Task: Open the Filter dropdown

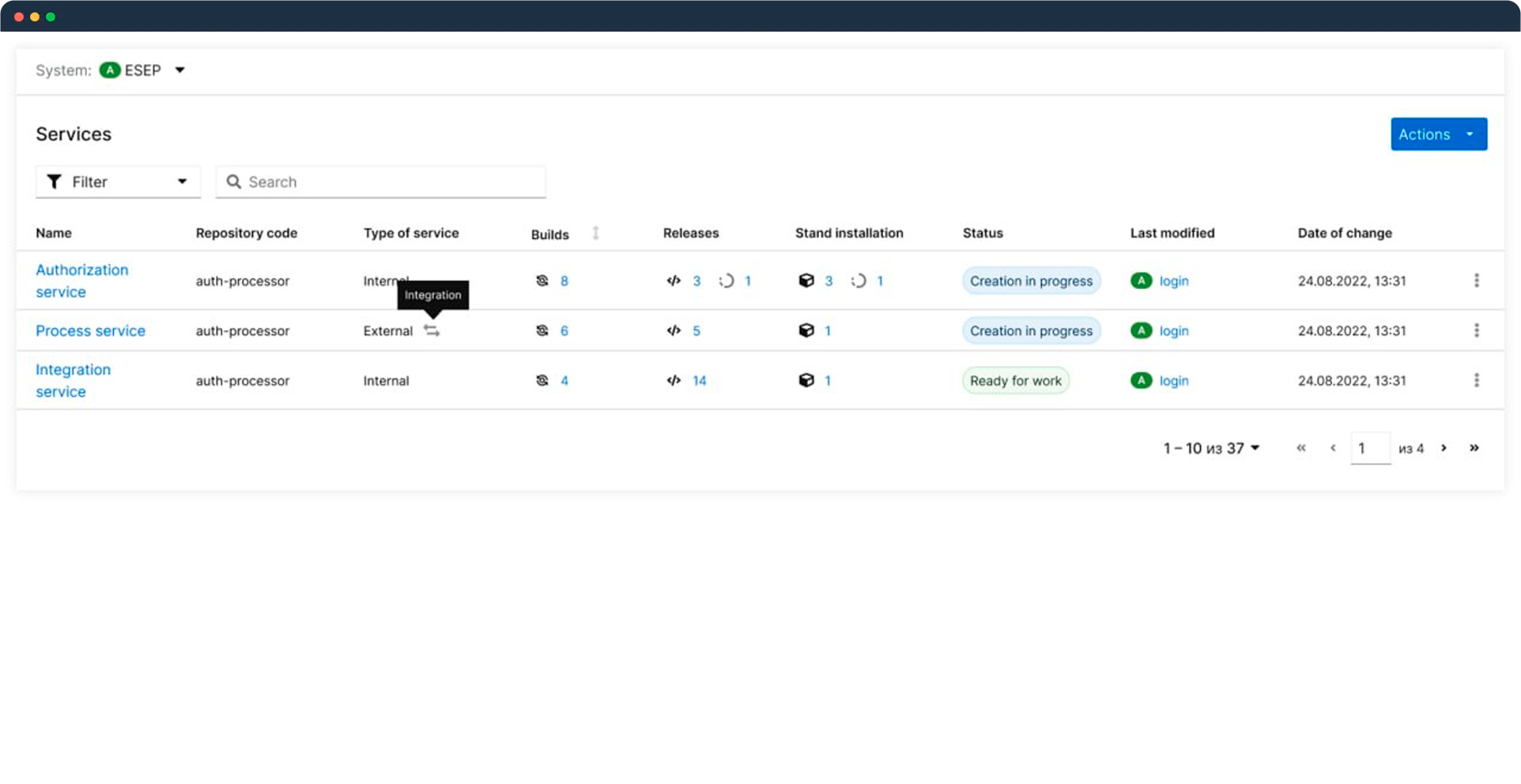Action: pyautogui.click(x=118, y=182)
